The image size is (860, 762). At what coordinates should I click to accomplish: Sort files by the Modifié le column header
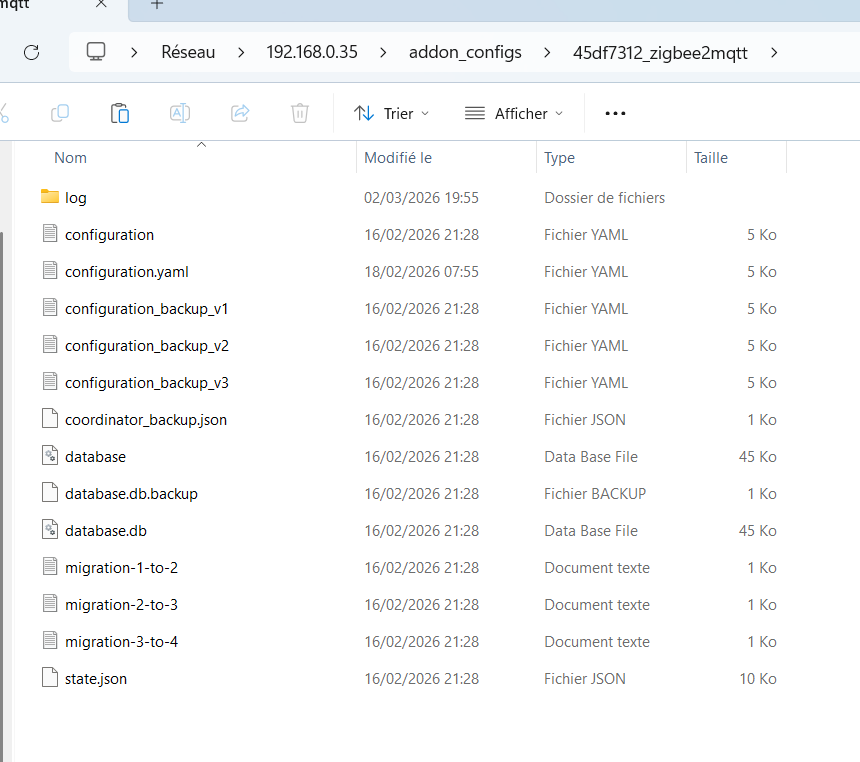[398, 158]
